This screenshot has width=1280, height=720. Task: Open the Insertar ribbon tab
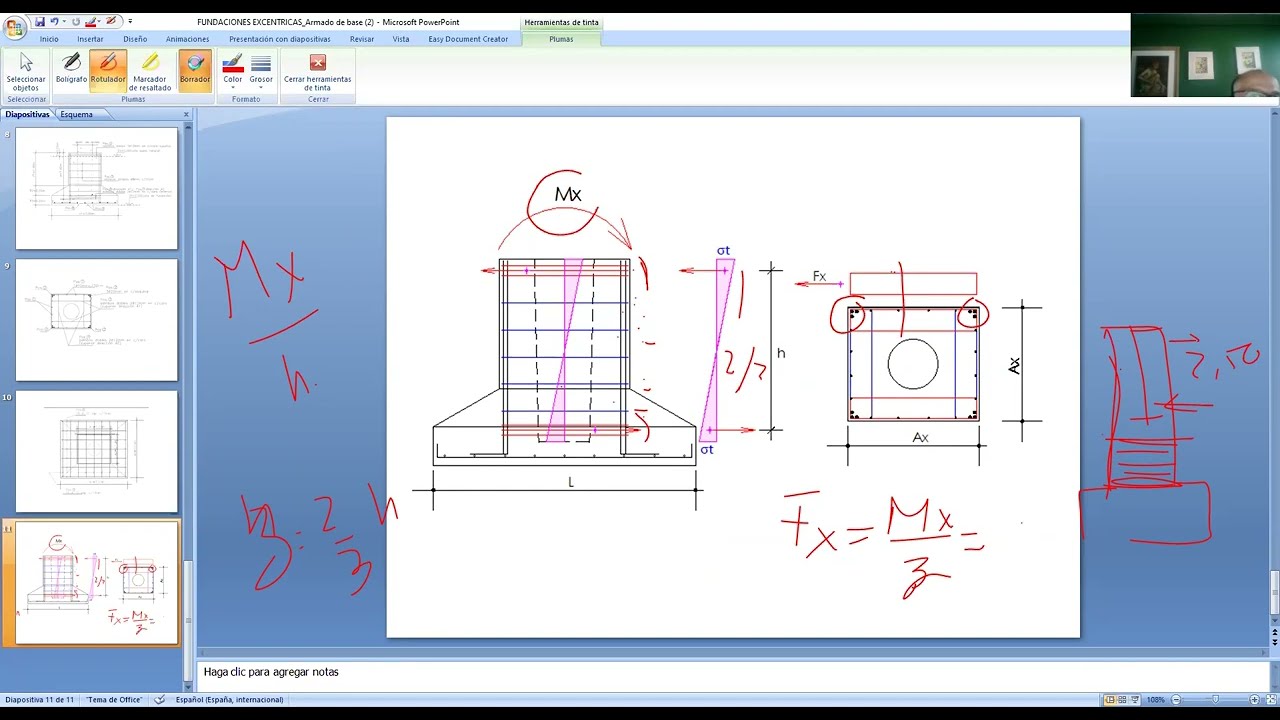90,39
